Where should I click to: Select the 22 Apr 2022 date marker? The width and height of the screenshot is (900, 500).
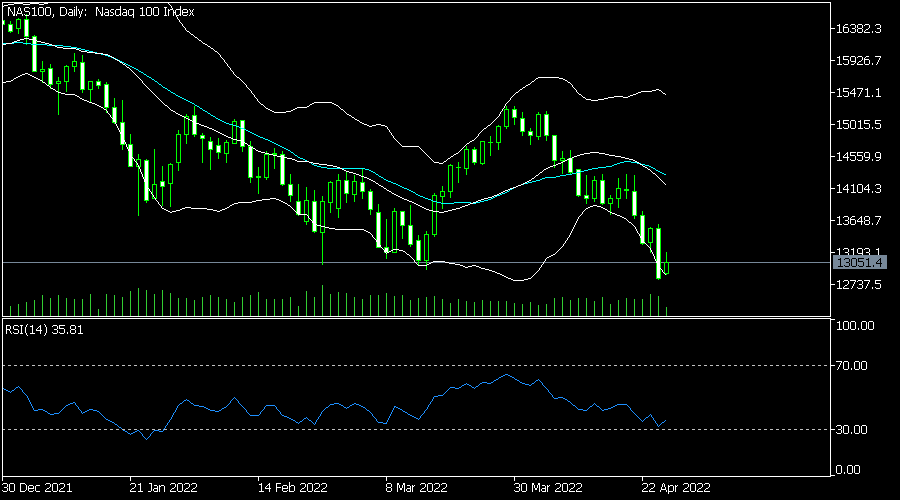point(676,488)
